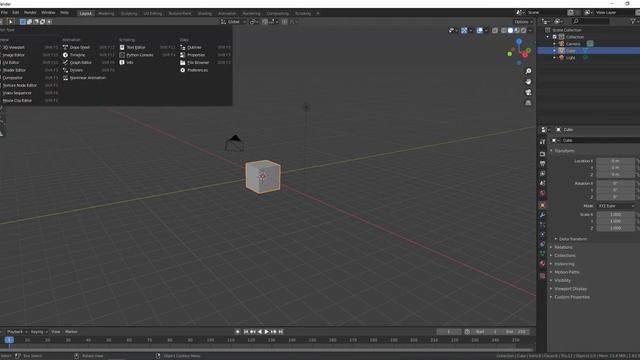Switch perspective/orthographic grid icon
Viewport: 640px width, 360px height.
(x=528, y=103)
